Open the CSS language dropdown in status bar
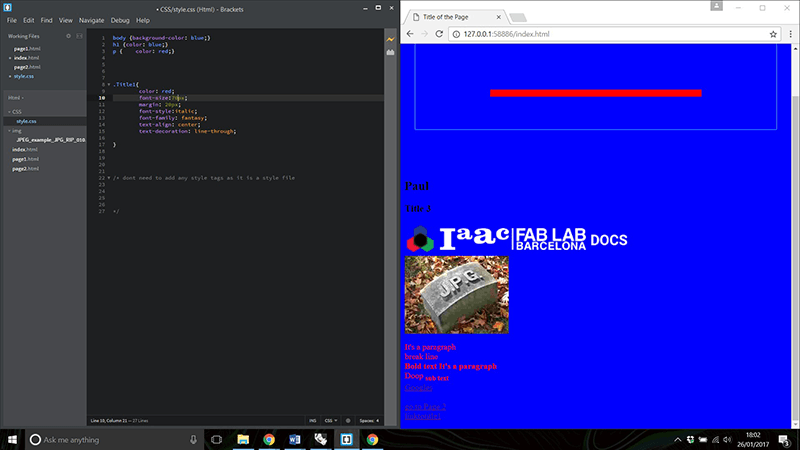The image size is (800, 450). point(331,421)
